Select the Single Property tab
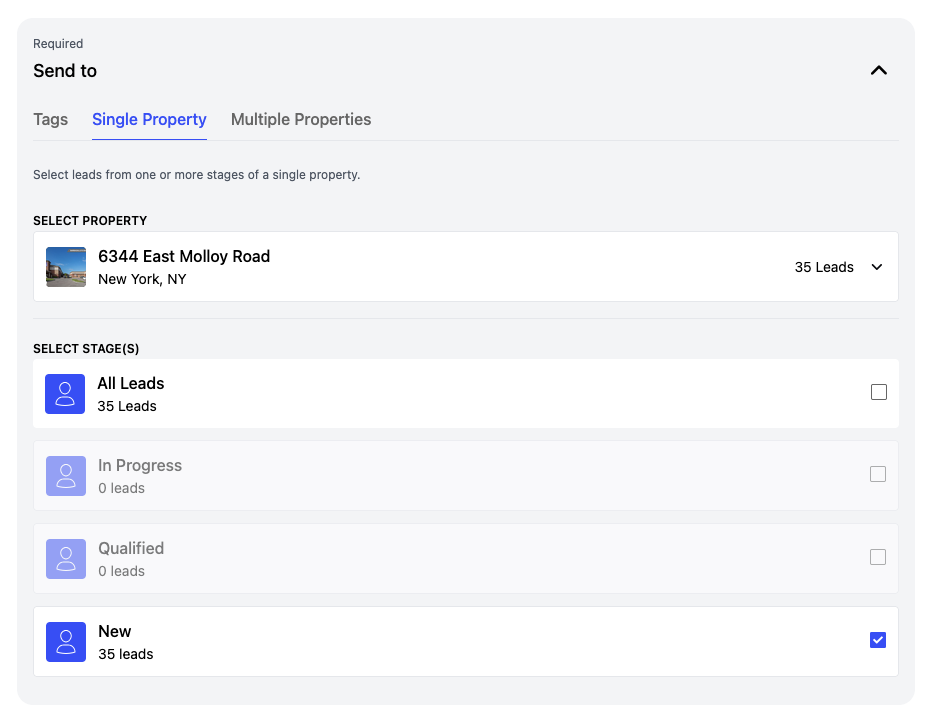 [149, 119]
